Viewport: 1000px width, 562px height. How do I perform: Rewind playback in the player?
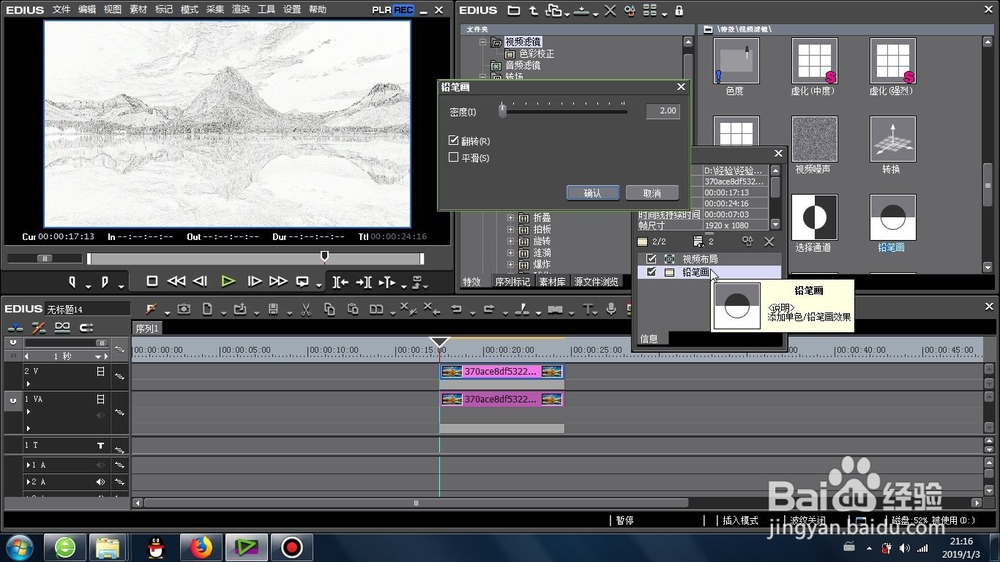176,281
